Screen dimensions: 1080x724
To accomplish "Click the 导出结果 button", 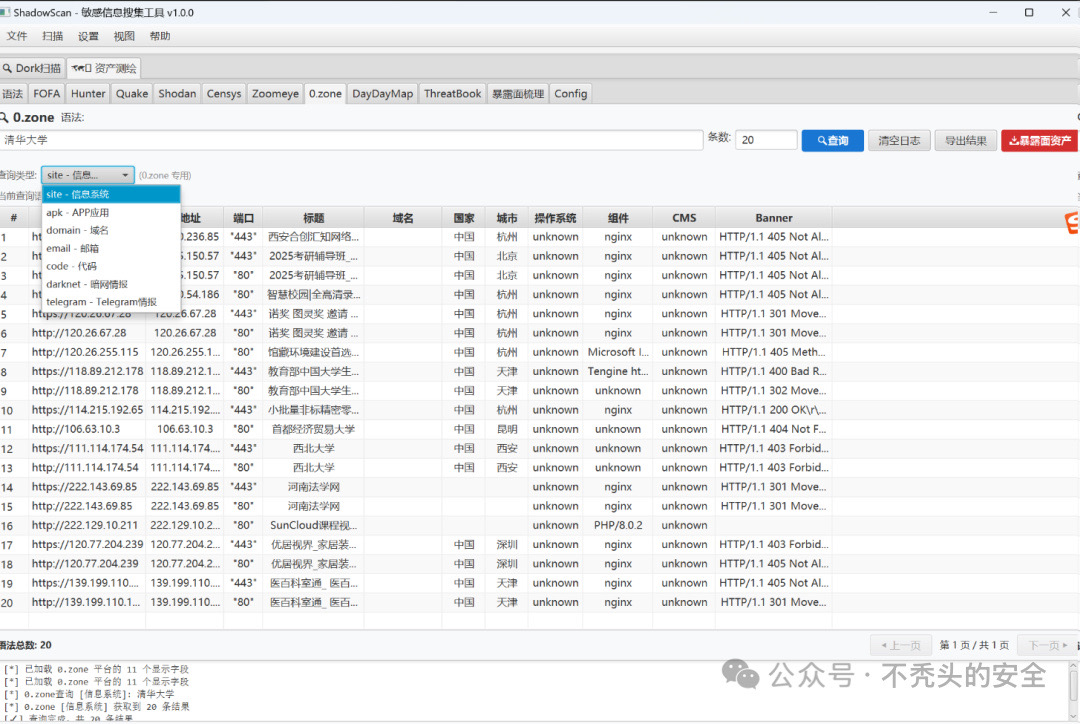I will [966, 141].
